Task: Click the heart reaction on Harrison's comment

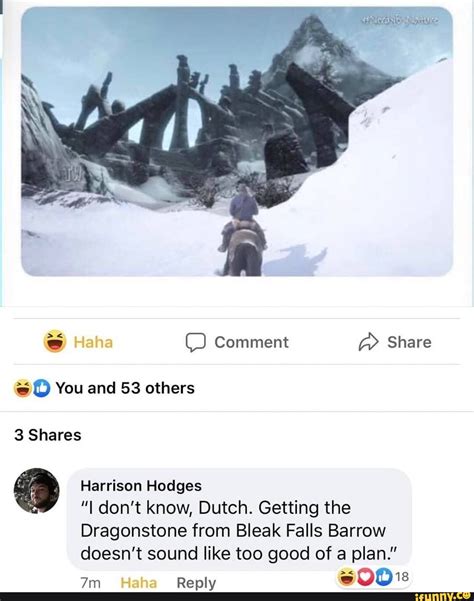Action: [365, 577]
